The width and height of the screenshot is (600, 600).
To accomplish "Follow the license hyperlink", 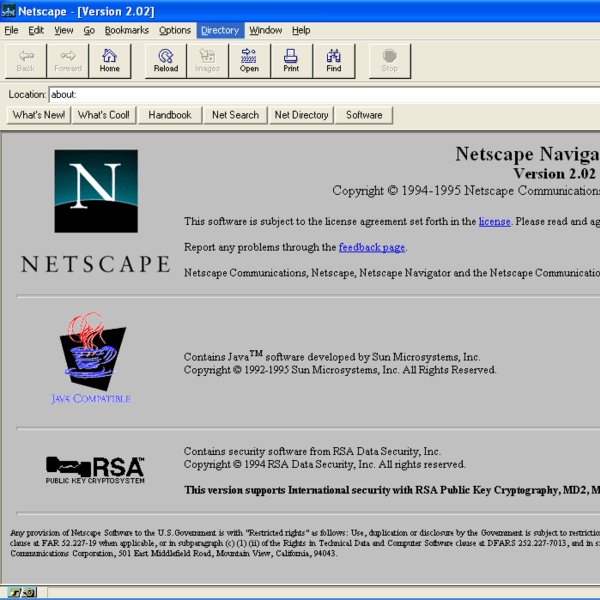I will click(x=494, y=221).
